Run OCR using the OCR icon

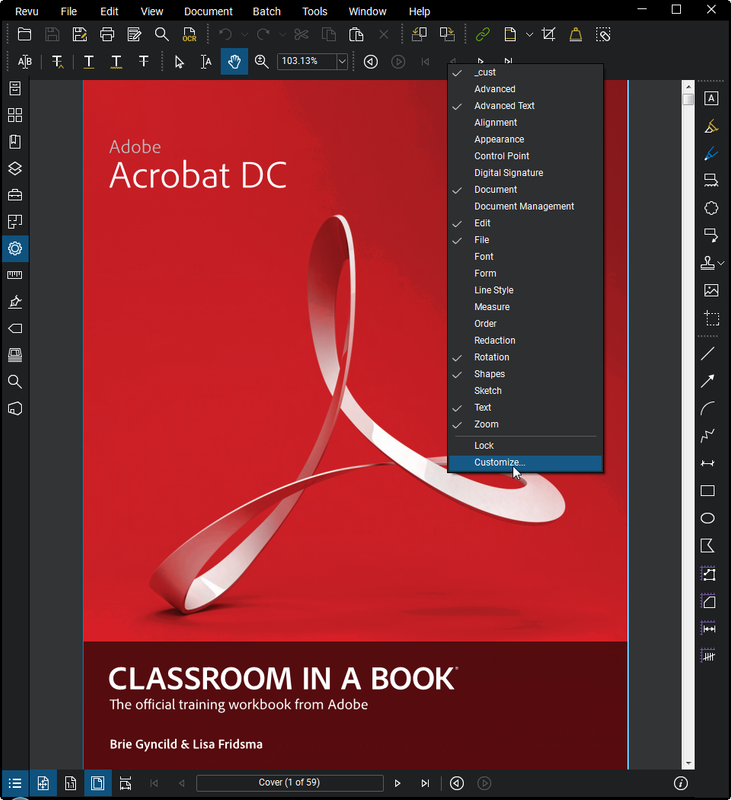(x=189, y=35)
